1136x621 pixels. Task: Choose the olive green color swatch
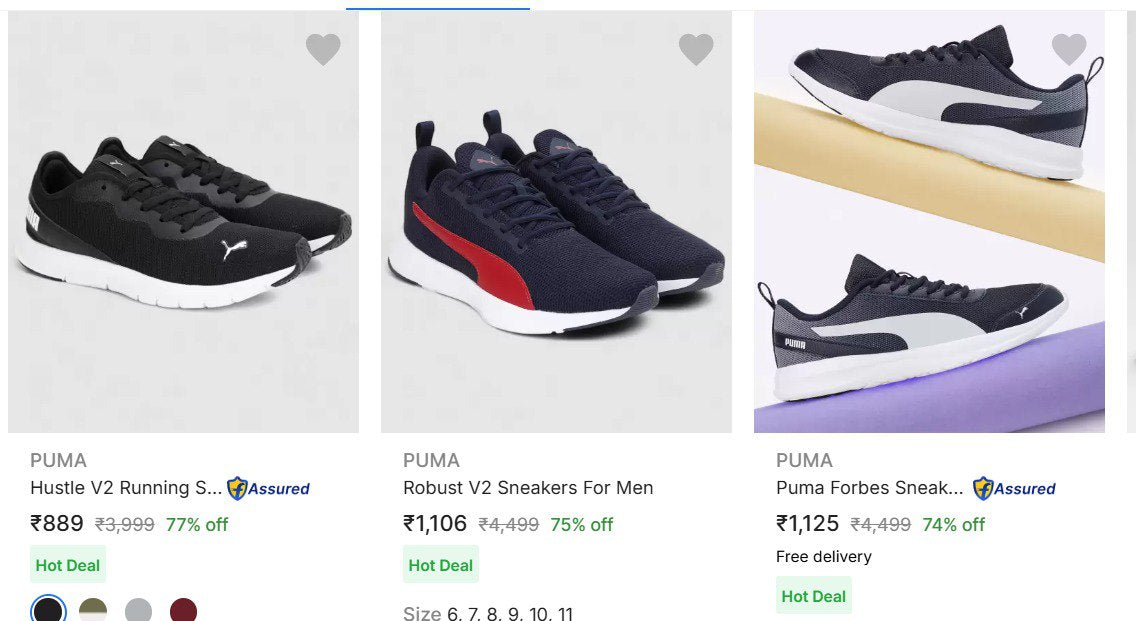93,609
